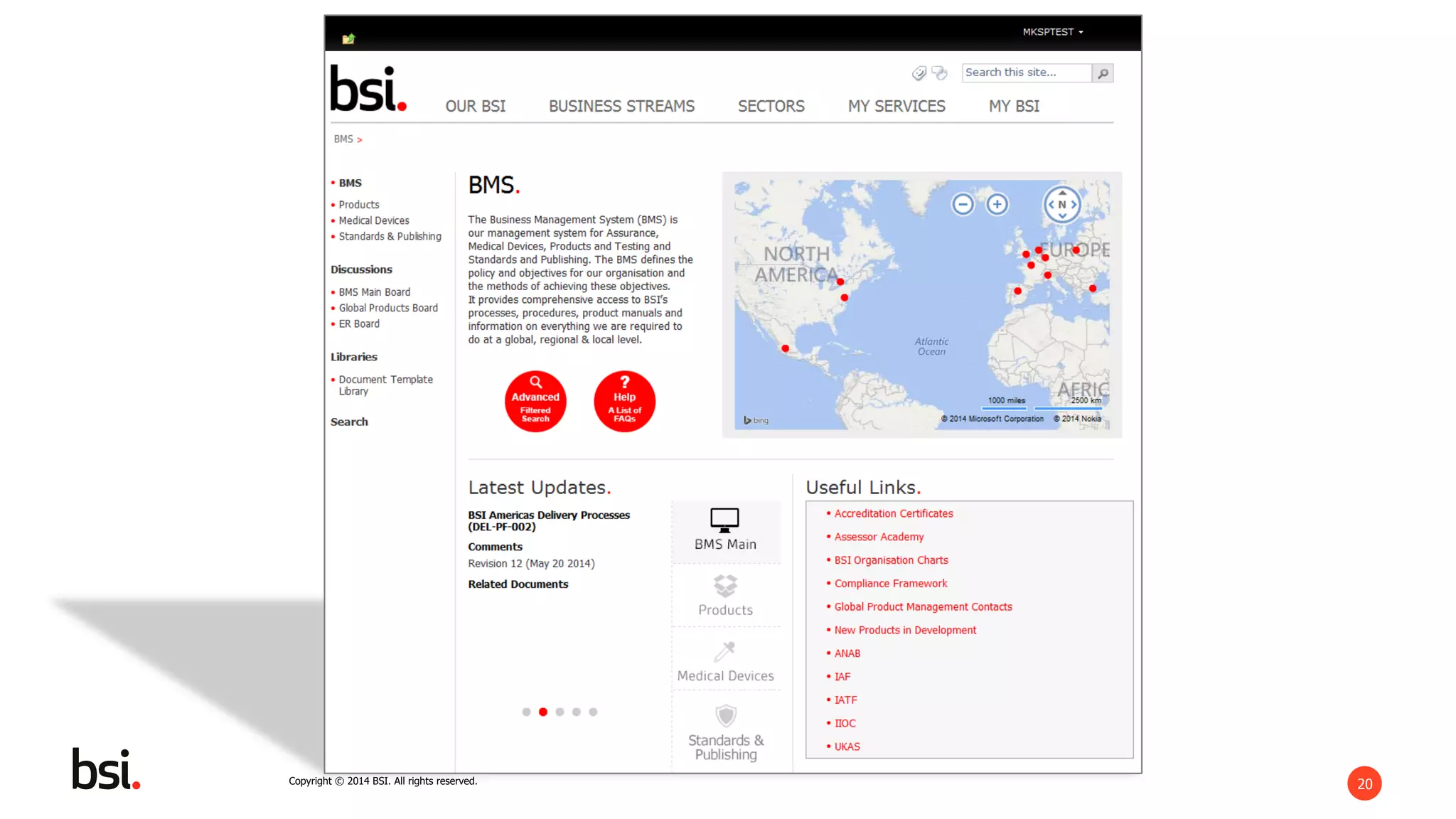This screenshot has width=1456, height=819.
Task: Open Global Product Management Contacts link
Action: click(x=923, y=607)
